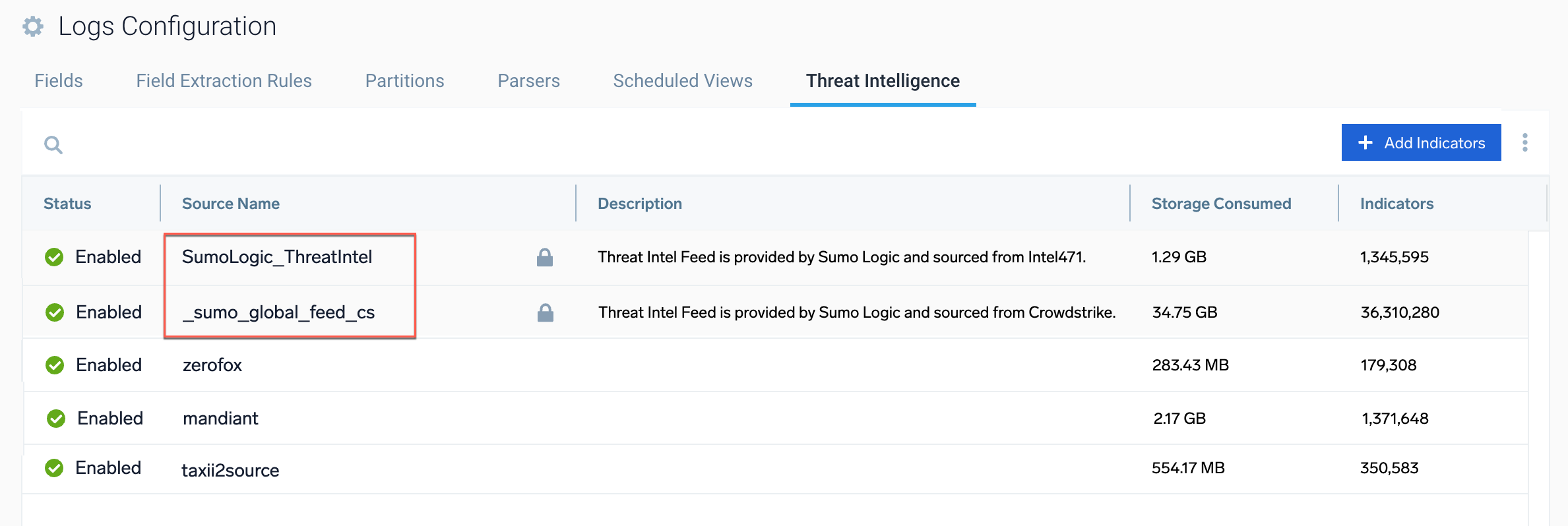The height and width of the screenshot is (526, 1568).
Task: Click Enabled status text for zerofox
Action: pos(109,365)
